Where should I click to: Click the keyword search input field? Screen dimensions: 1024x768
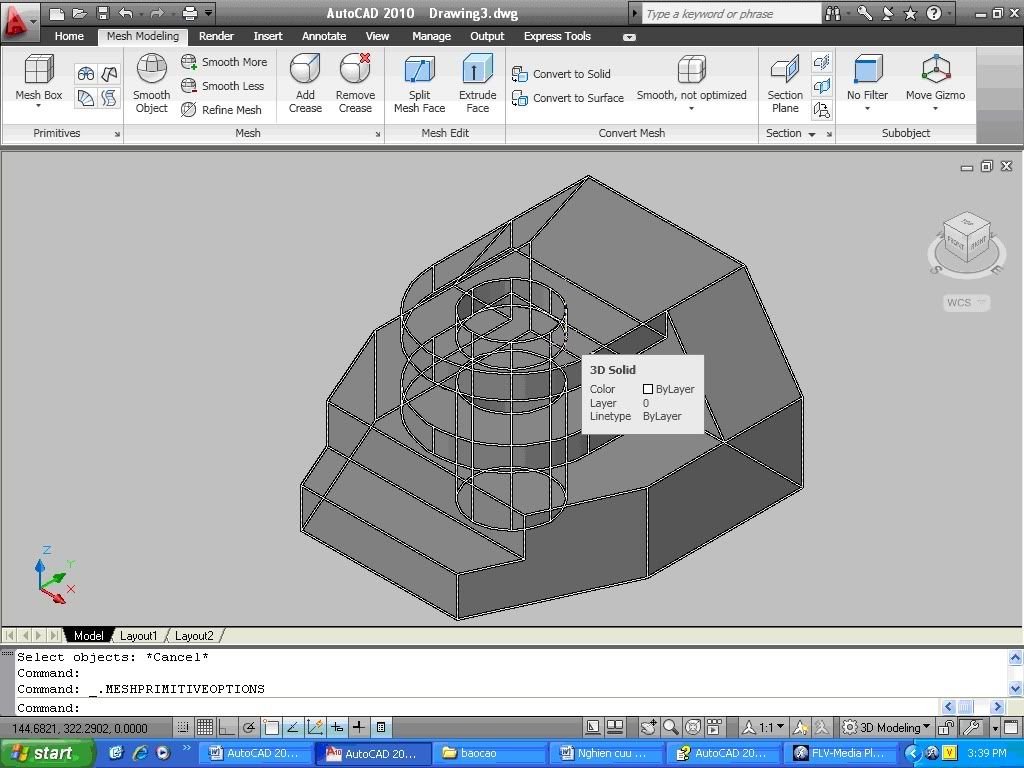tap(730, 14)
